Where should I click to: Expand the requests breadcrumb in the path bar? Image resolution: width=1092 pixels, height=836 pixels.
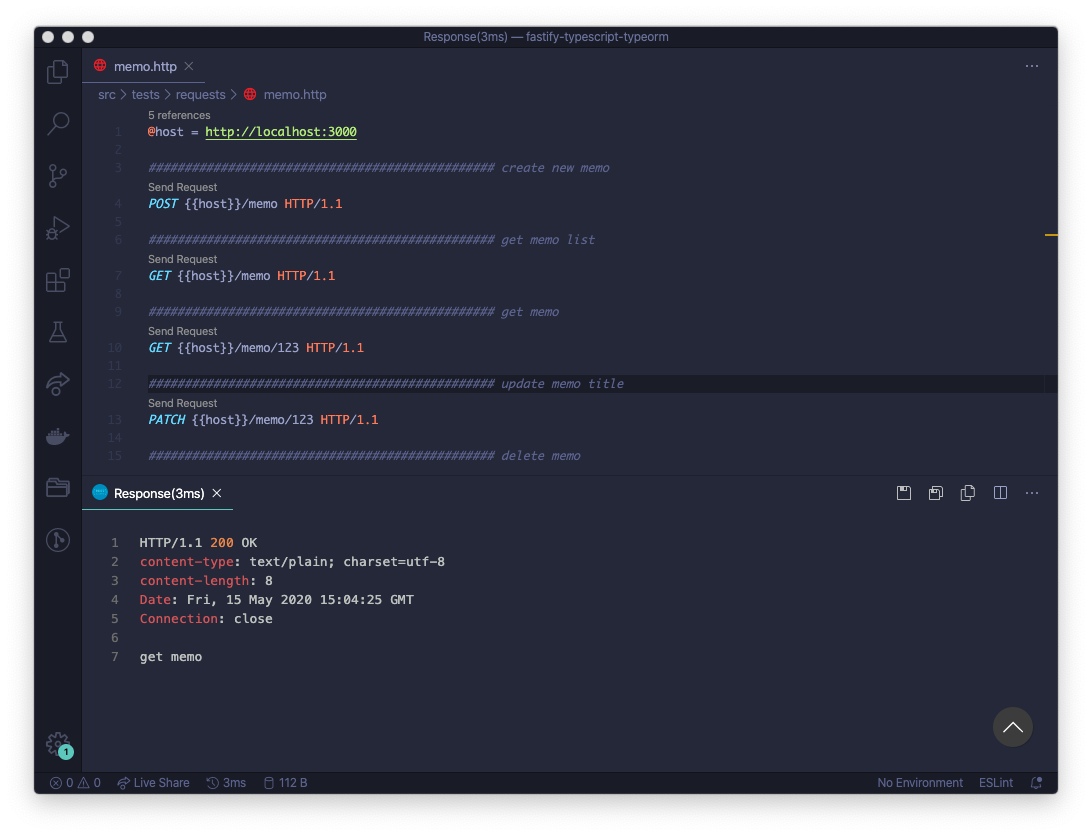tap(200, 94)
